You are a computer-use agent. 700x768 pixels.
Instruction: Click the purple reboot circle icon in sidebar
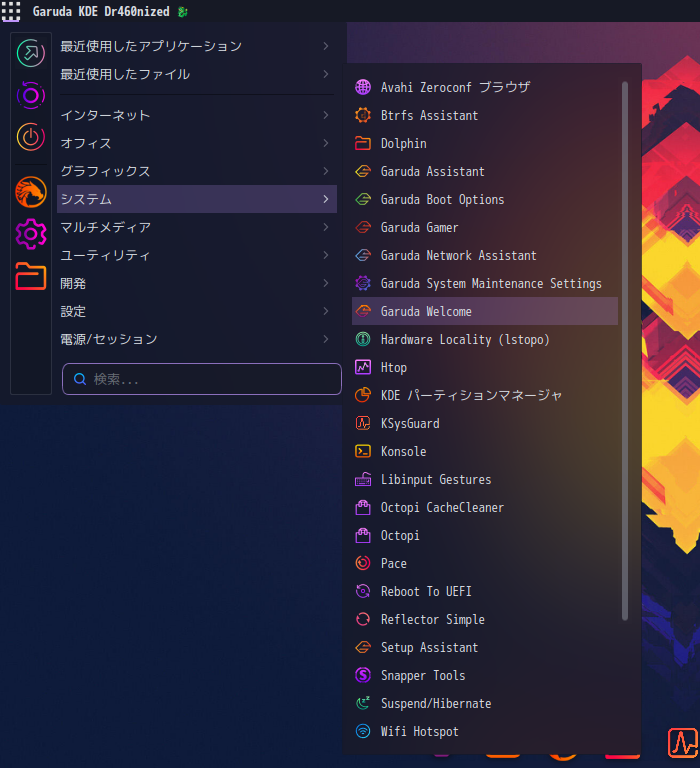tap(31, 95)
